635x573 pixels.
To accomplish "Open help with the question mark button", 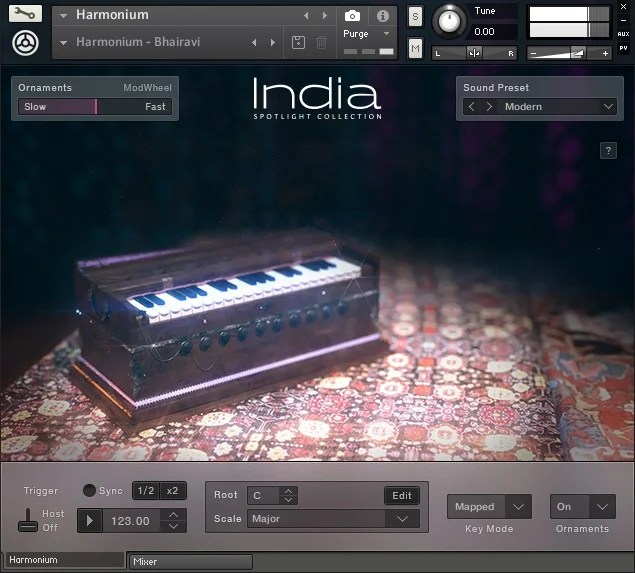I will (608, 151).
